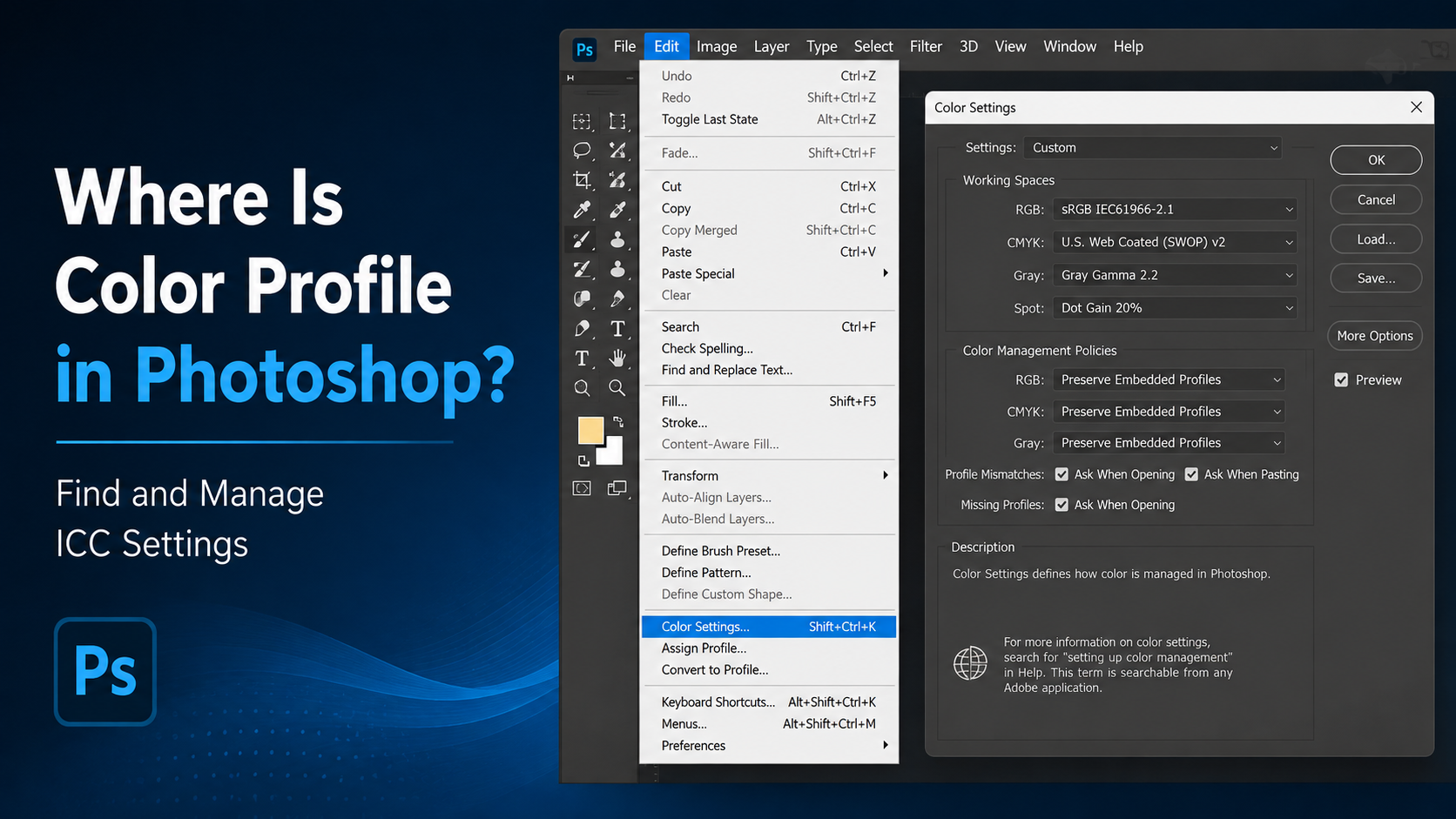The image size is (1456, 819).
Task: Click the default colors icon beside the swatches
Action: (x=583, y=460)
